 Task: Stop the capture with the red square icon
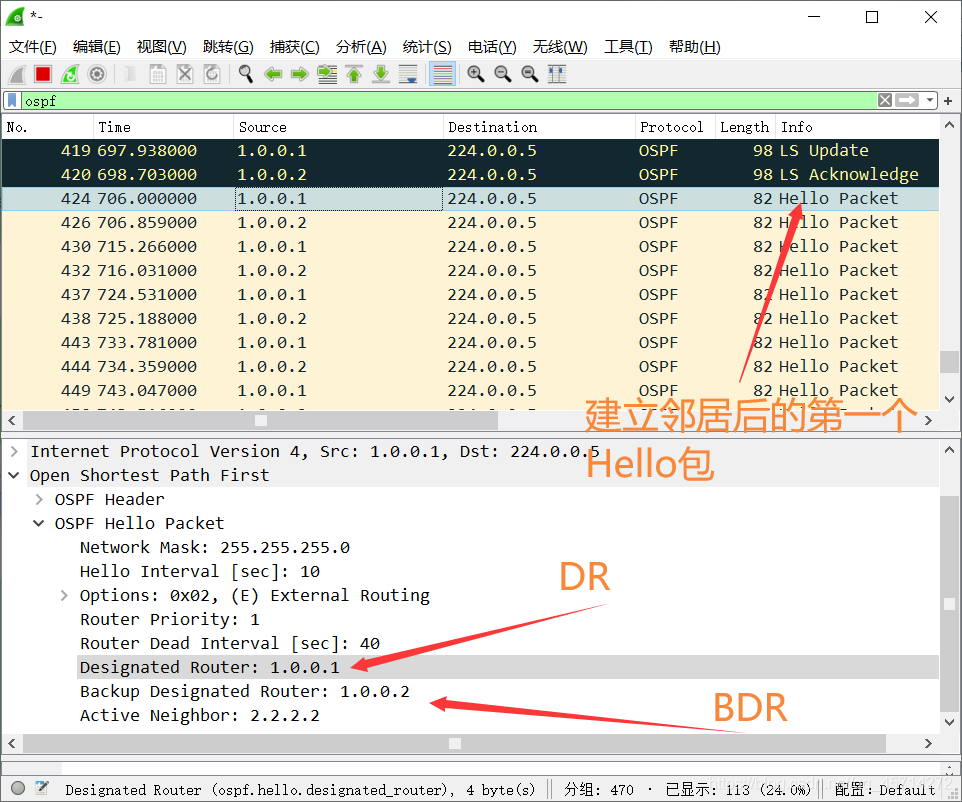(x=43, y=74)
